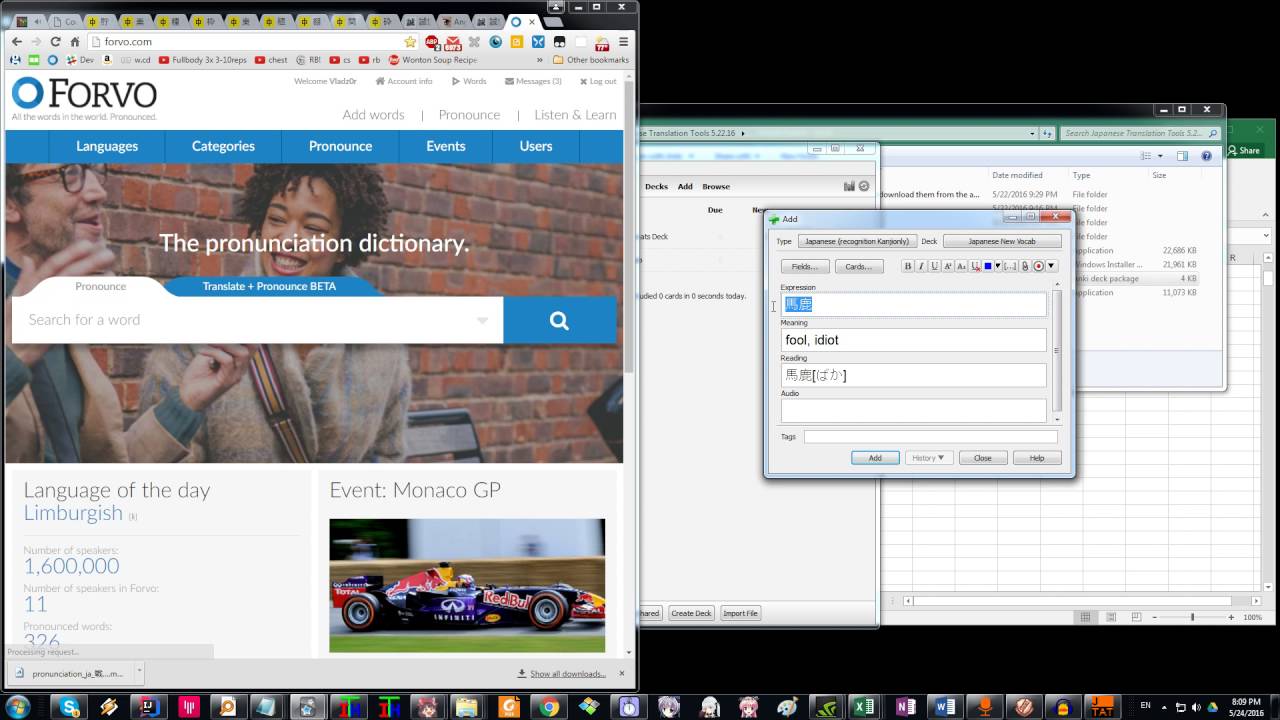Click Show all downloads link
This screenshot has height=720, width=1280.
568,674
